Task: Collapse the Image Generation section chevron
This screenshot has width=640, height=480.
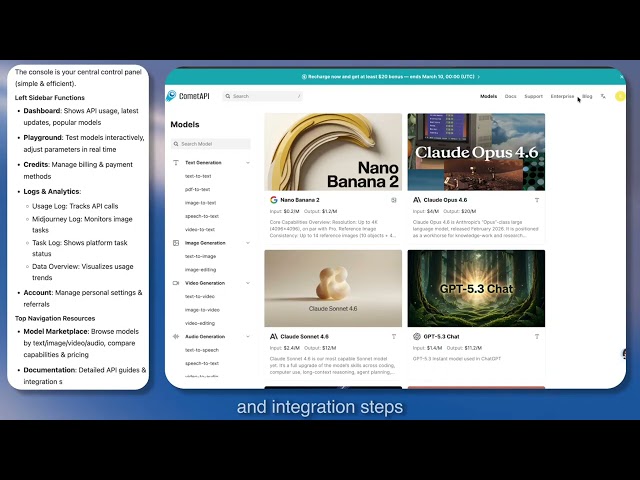Action: (x=248, y=243)
